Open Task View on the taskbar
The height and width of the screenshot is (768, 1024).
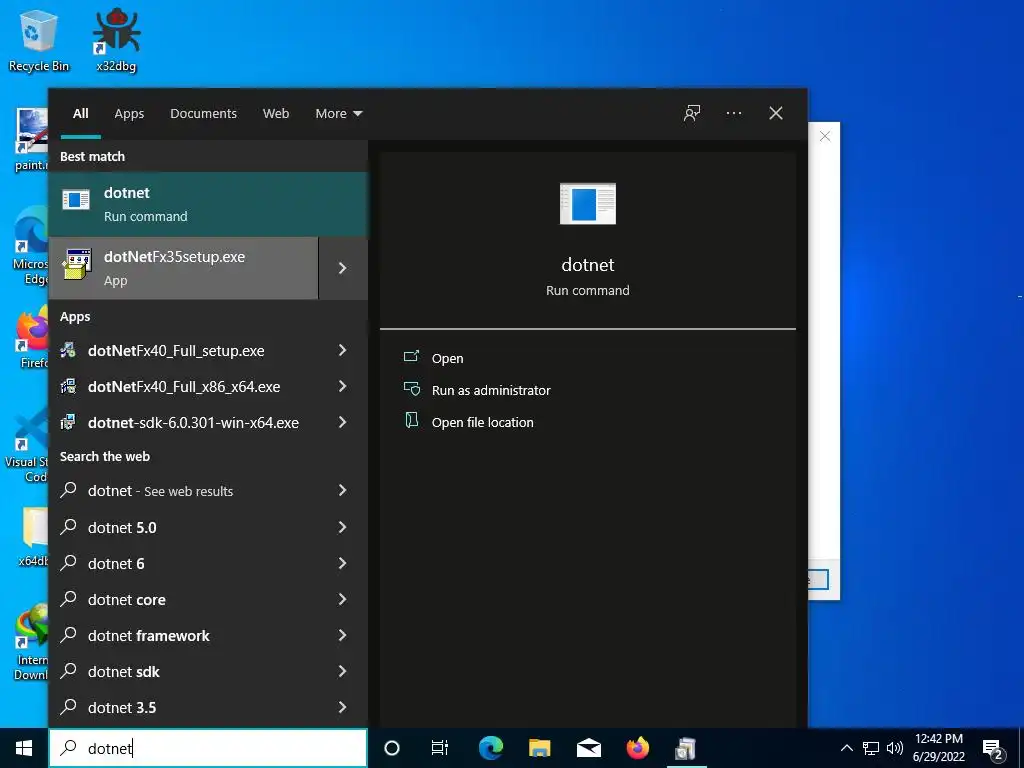click(440, 748)
